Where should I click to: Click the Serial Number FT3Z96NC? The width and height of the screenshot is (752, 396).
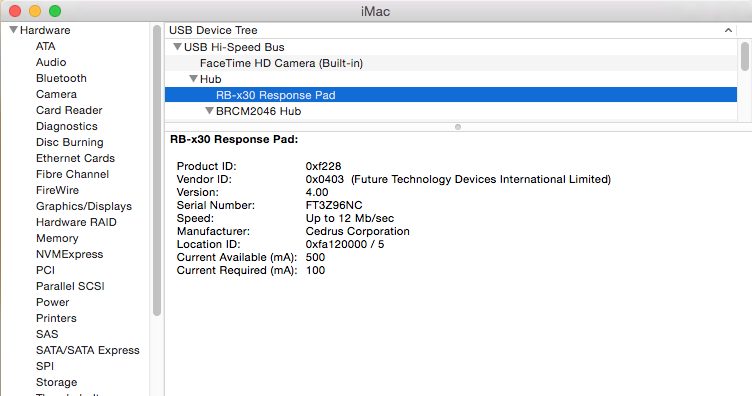pyautogui.click(x=334, y=205)
